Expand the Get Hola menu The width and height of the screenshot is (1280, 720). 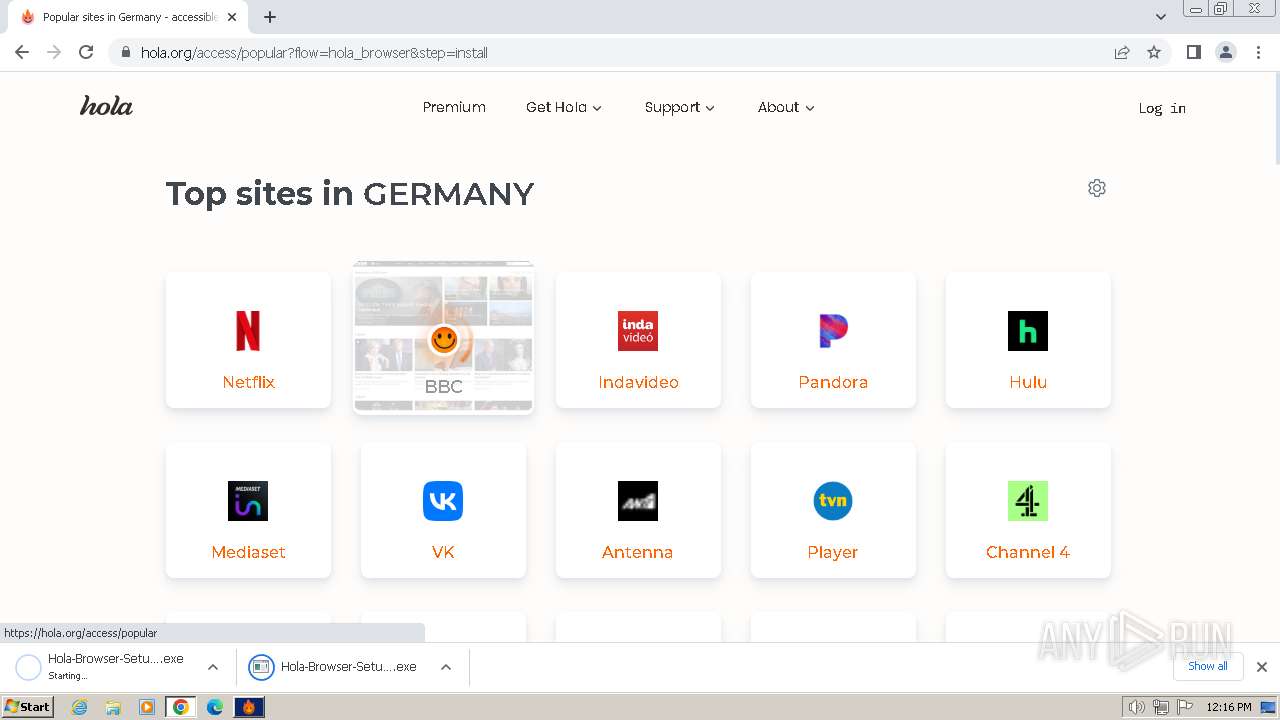[x=564, y=107]
